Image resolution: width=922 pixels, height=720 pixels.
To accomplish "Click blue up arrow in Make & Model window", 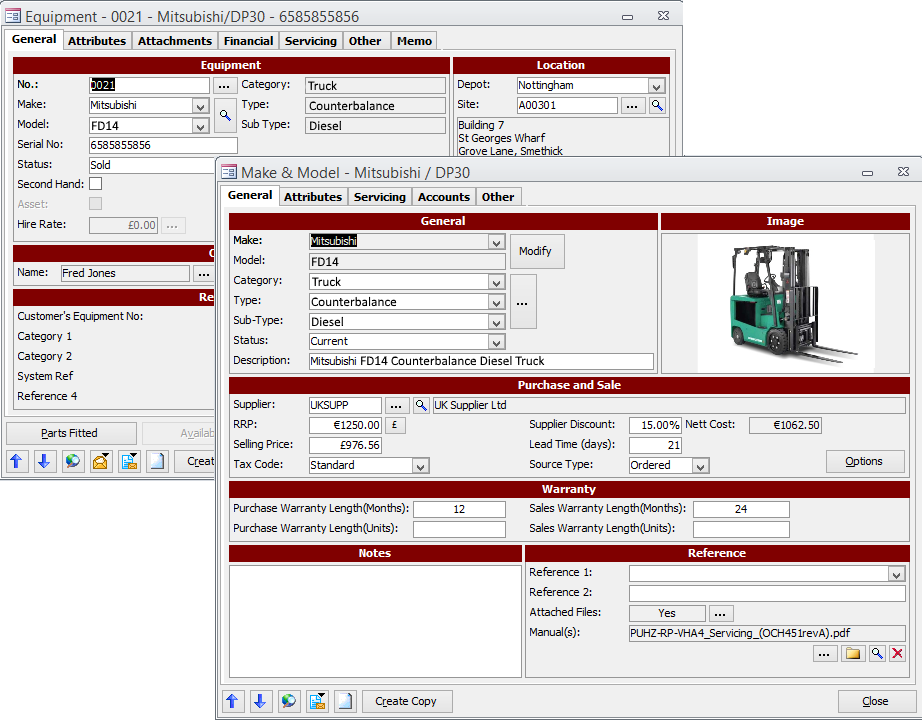I will click(x=232, y=701).
